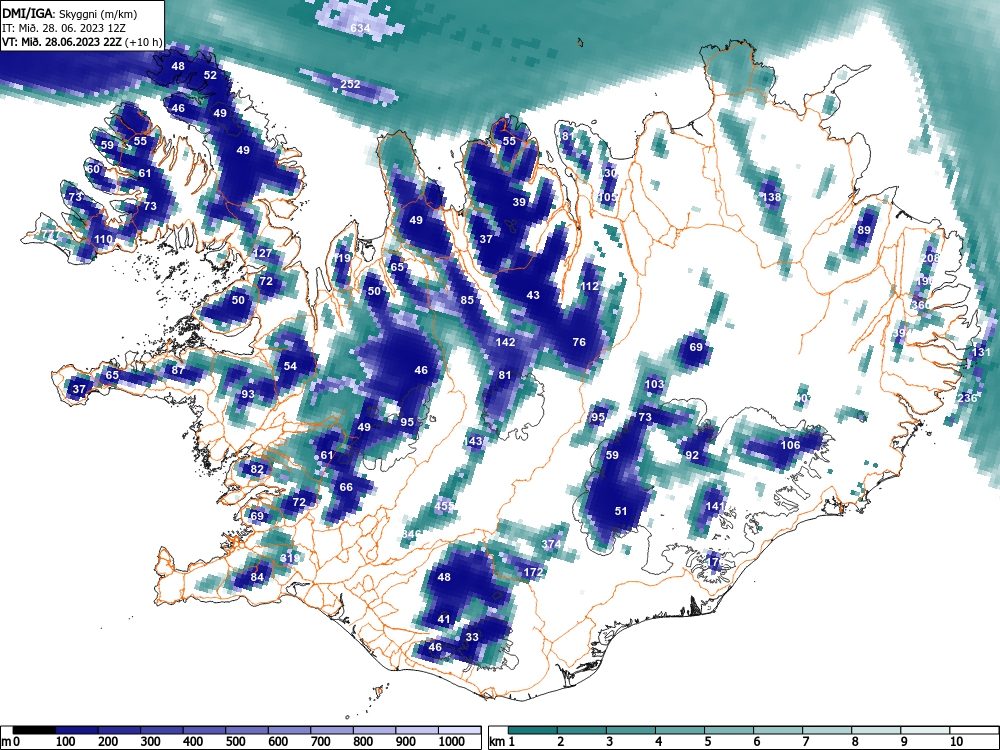This screenshot has width=1000, height=750.
Task: Click the 52 value in the Westfjords
Action: tap(210, 75)
